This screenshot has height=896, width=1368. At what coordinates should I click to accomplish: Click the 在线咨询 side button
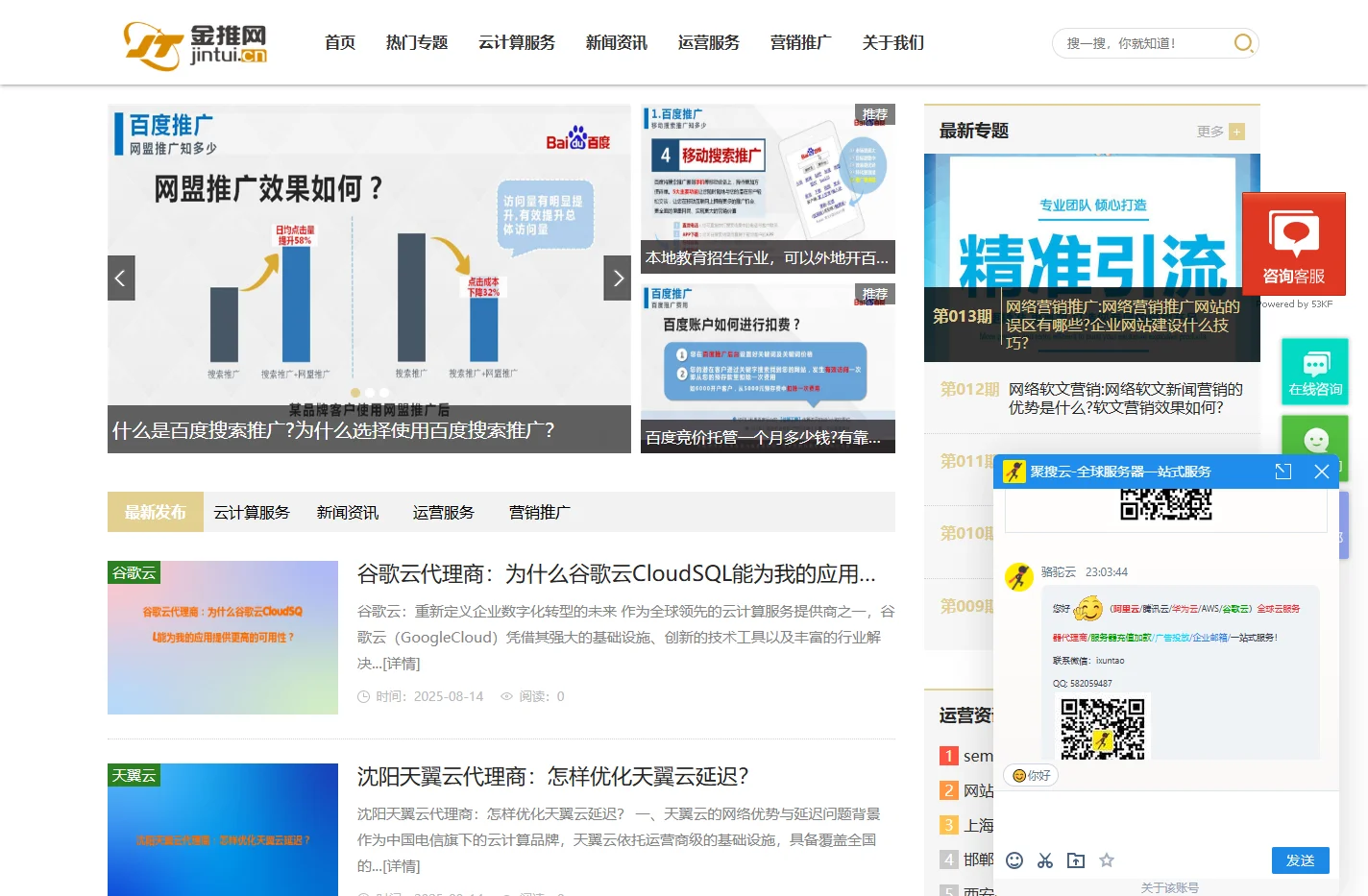pos(1315,372)
